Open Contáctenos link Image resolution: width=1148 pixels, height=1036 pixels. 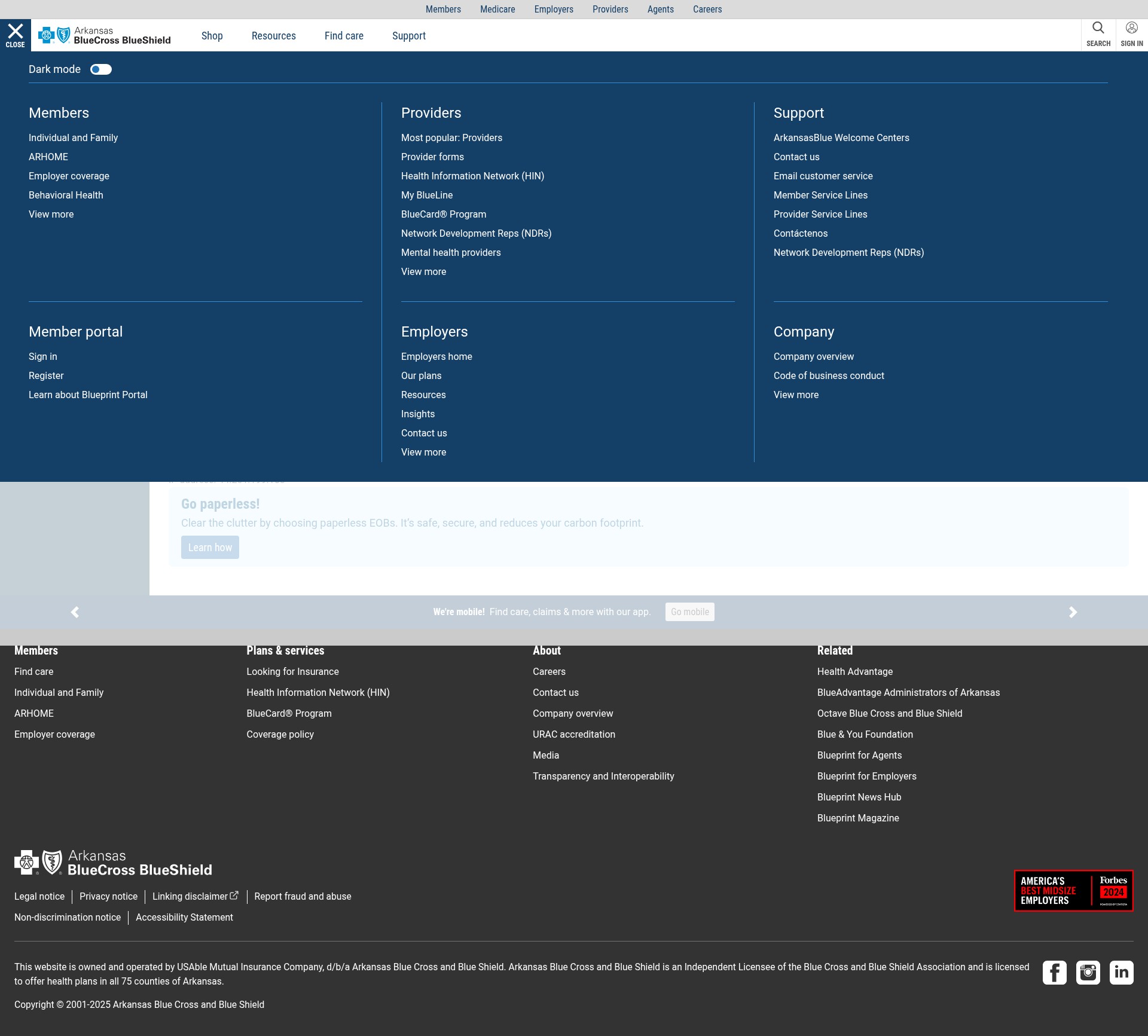801,234
